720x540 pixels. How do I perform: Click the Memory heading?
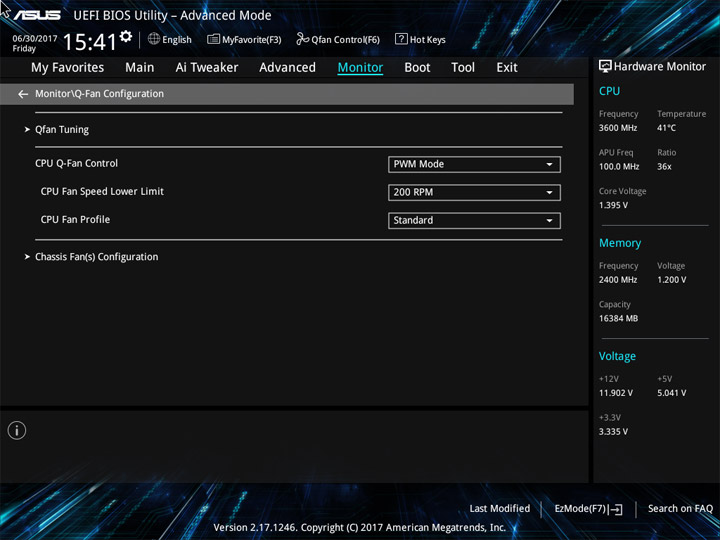pos(620,243)
